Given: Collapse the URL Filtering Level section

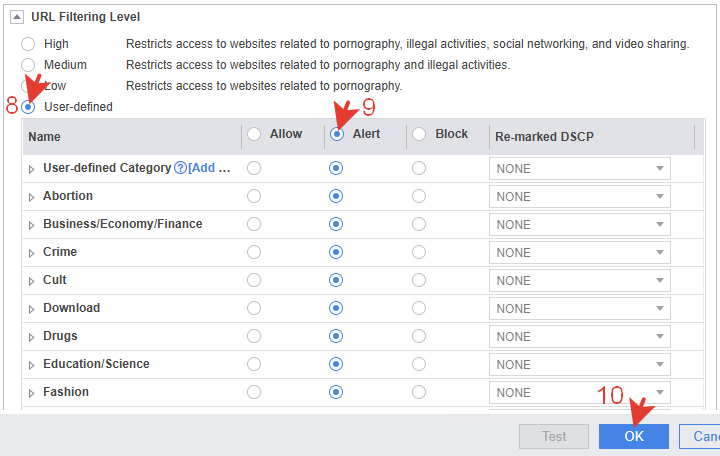Looking at the screenshot, I should [x=17, y=17].
